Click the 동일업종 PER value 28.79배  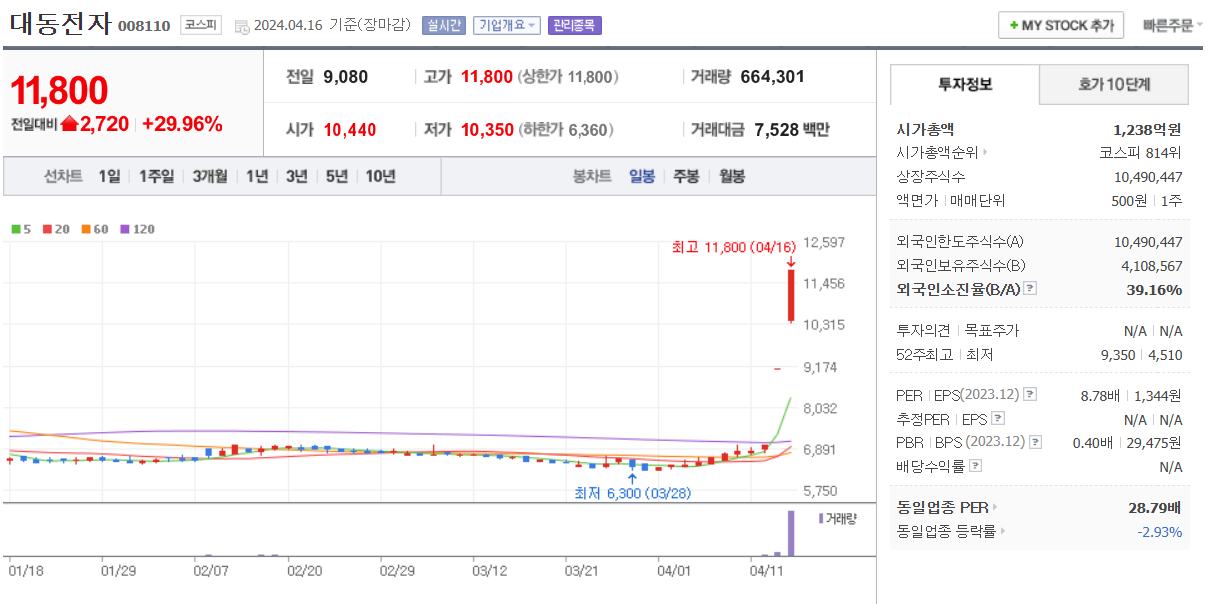click(x=1155, y=508)
